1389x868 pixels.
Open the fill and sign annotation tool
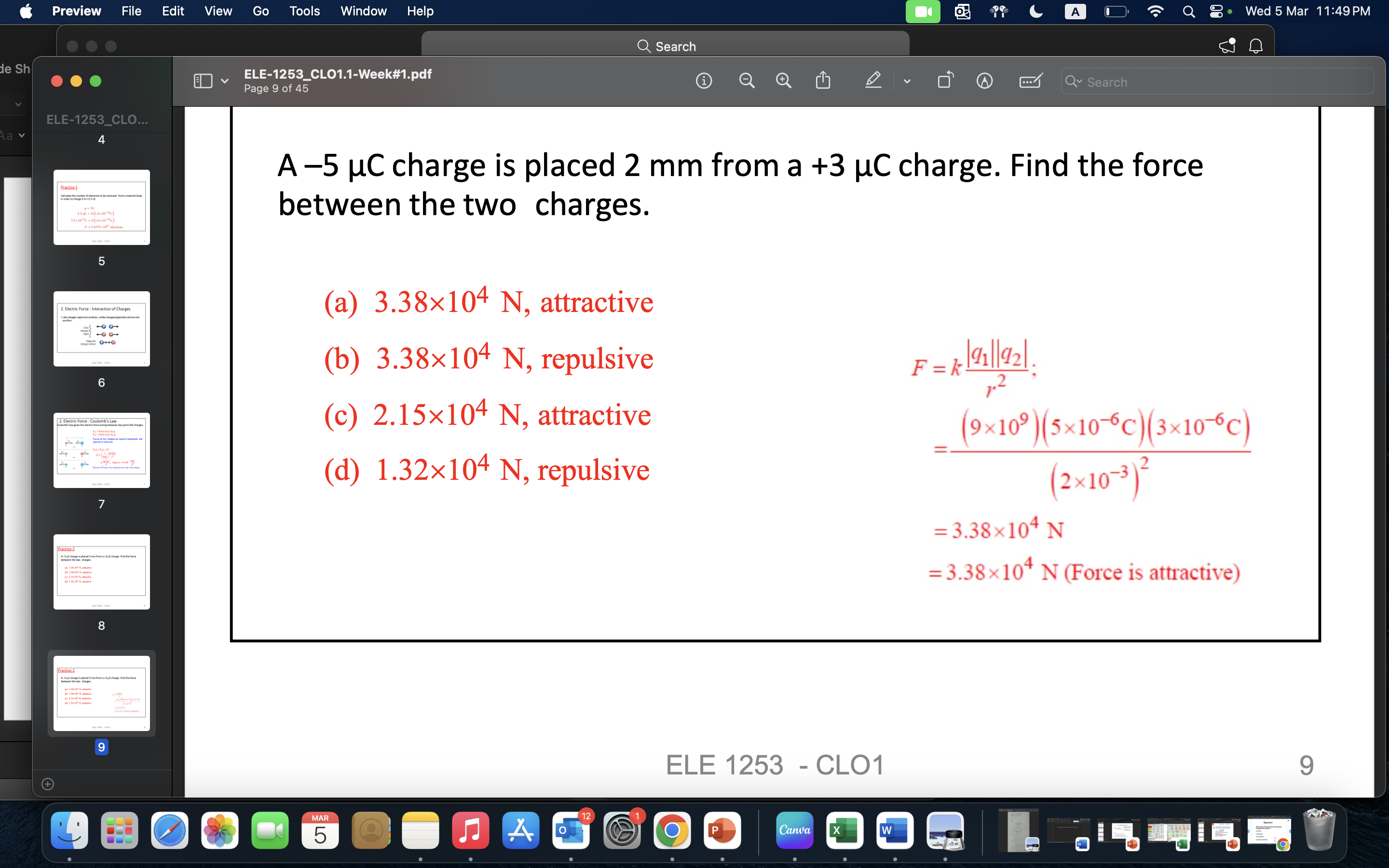(1029, 81)
